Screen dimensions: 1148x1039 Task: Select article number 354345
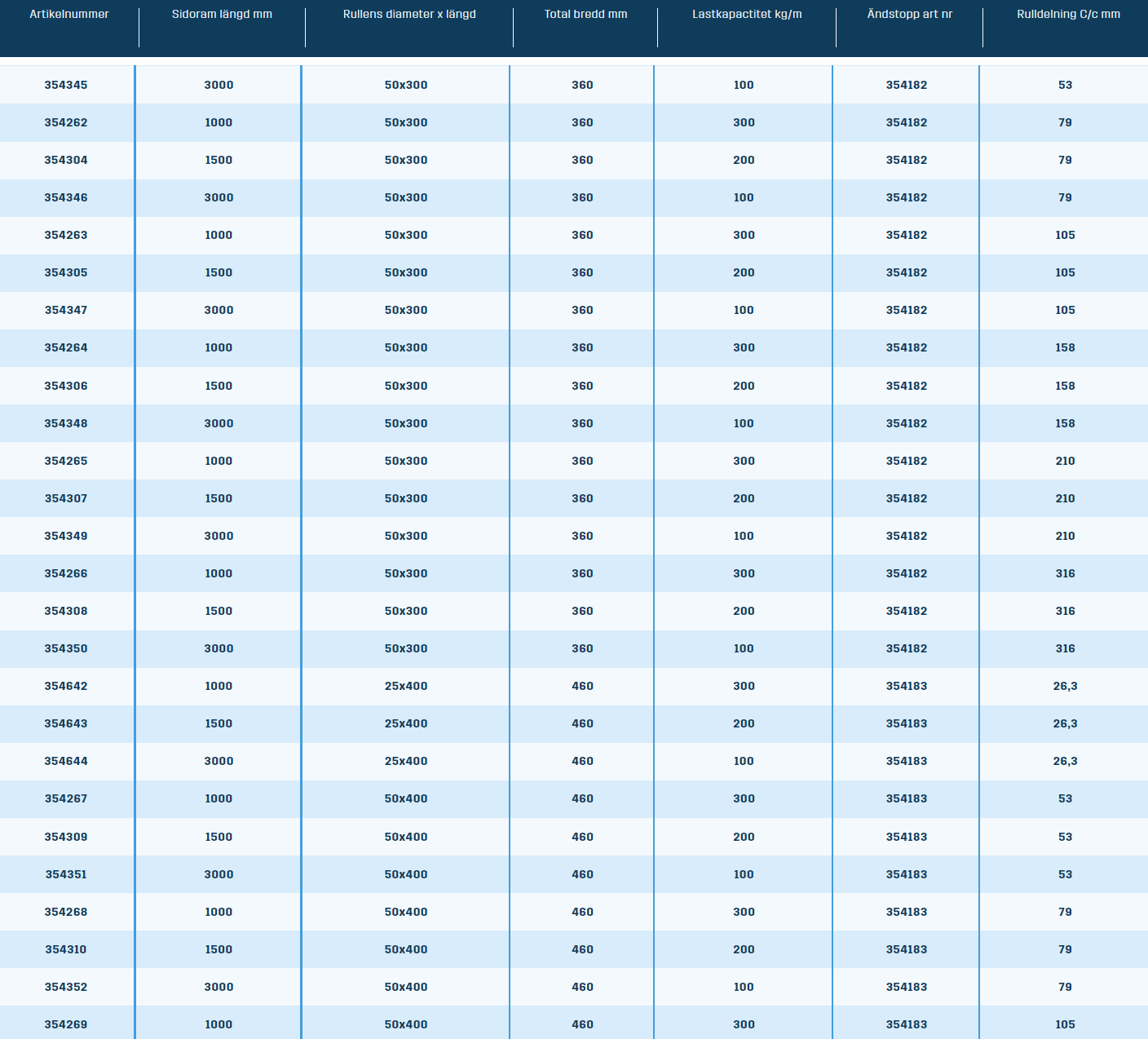pos(66,85)
